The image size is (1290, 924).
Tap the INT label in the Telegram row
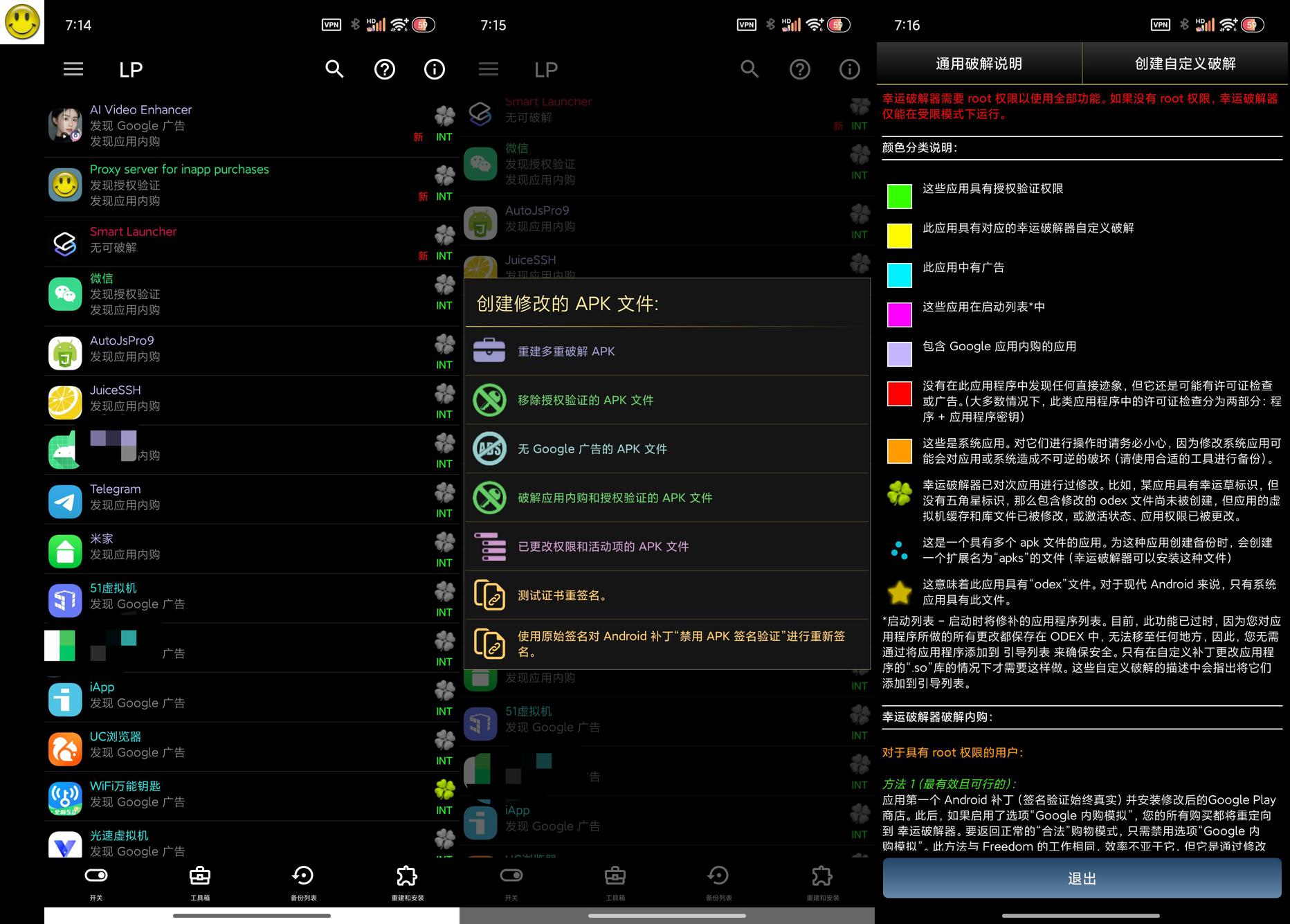click(x=444, y=514)
